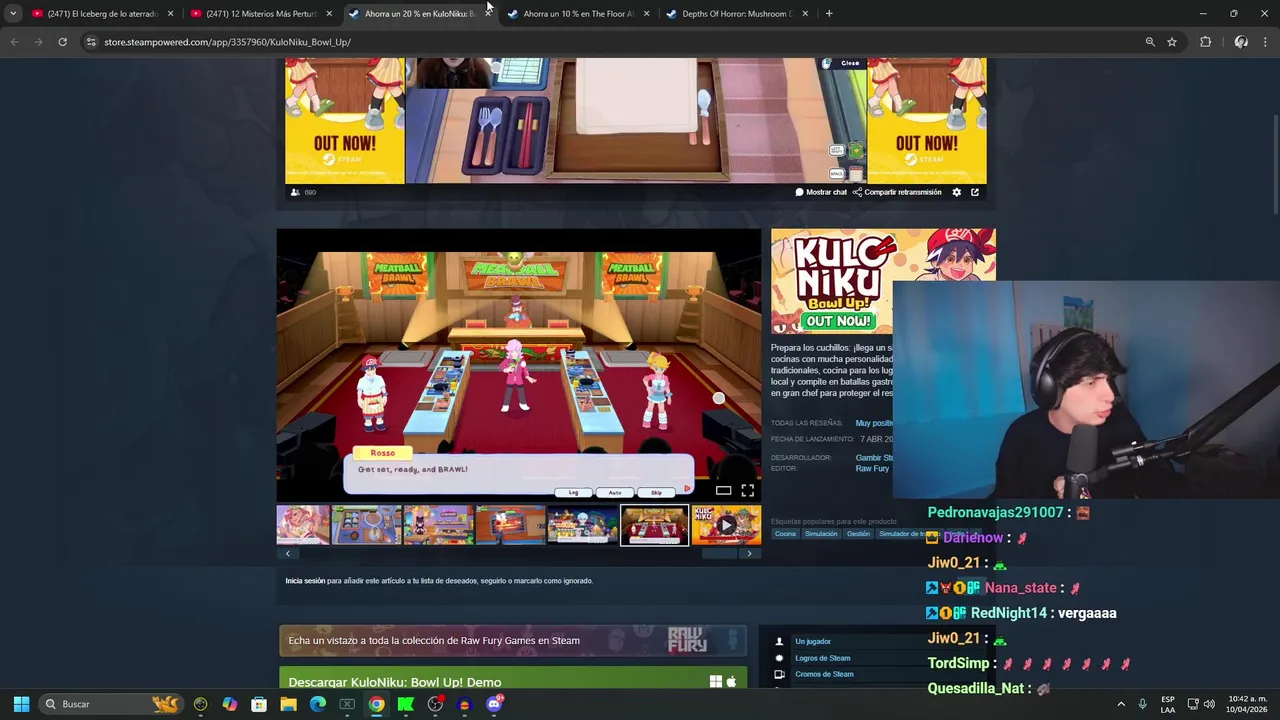The height and width of the screenshot is (720, 1280).
Task: Open a new browser tab
Action: pyautogui.click(x=829, y=14)
